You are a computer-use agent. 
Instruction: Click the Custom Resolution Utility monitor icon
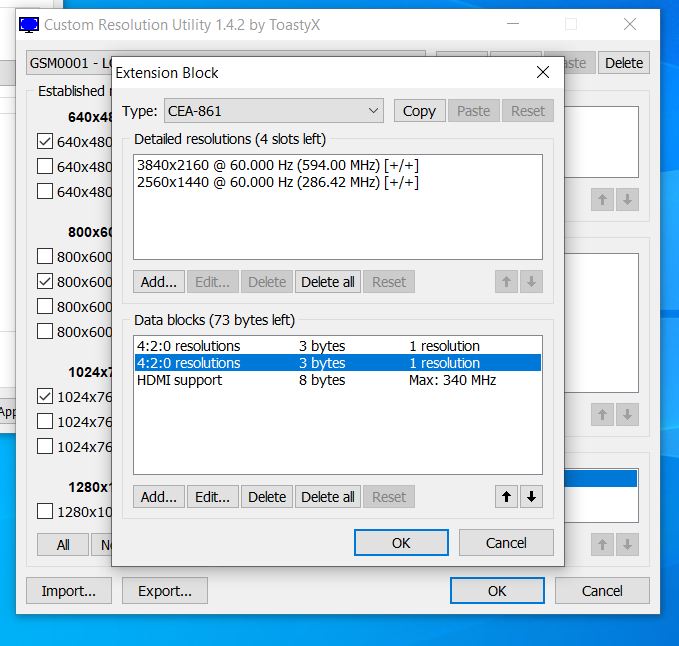pyautogui.click(x=29, y=24)
